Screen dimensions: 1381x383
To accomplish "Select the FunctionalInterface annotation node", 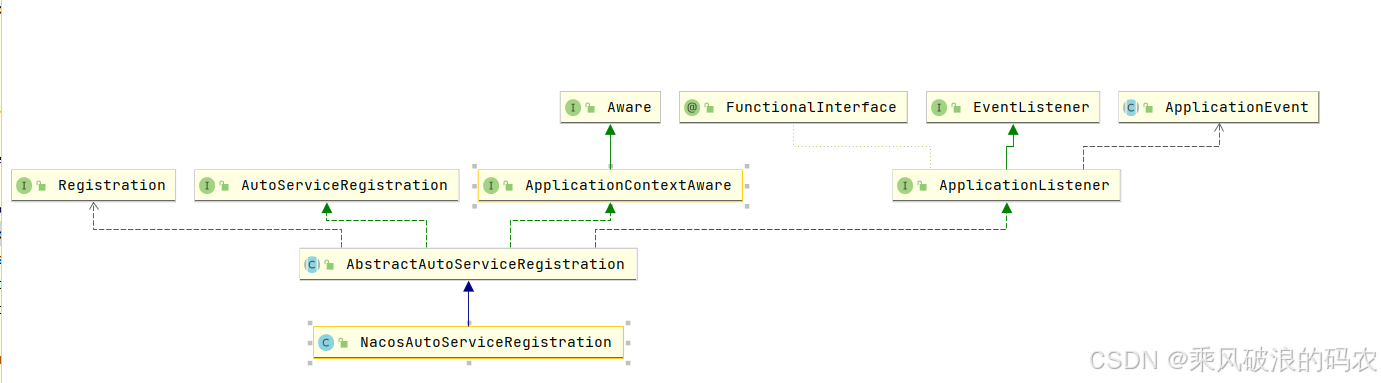I will 793,108.
